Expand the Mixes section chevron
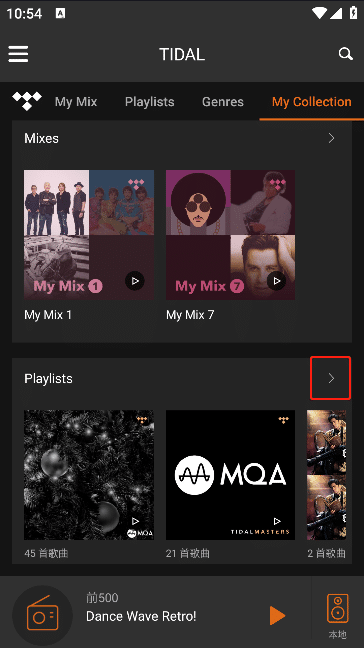364x648 pixels. (331, 138)
